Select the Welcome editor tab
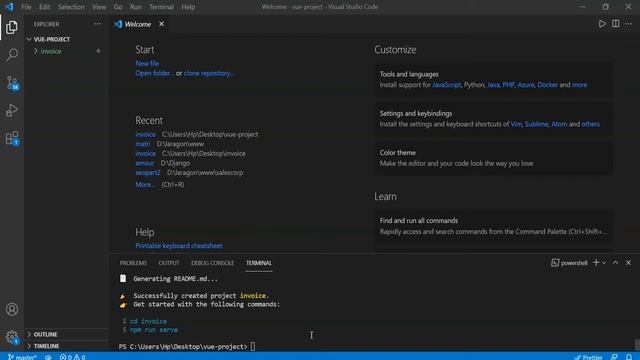This screenshot has height=360, width=640. click(x=138, y=24)
